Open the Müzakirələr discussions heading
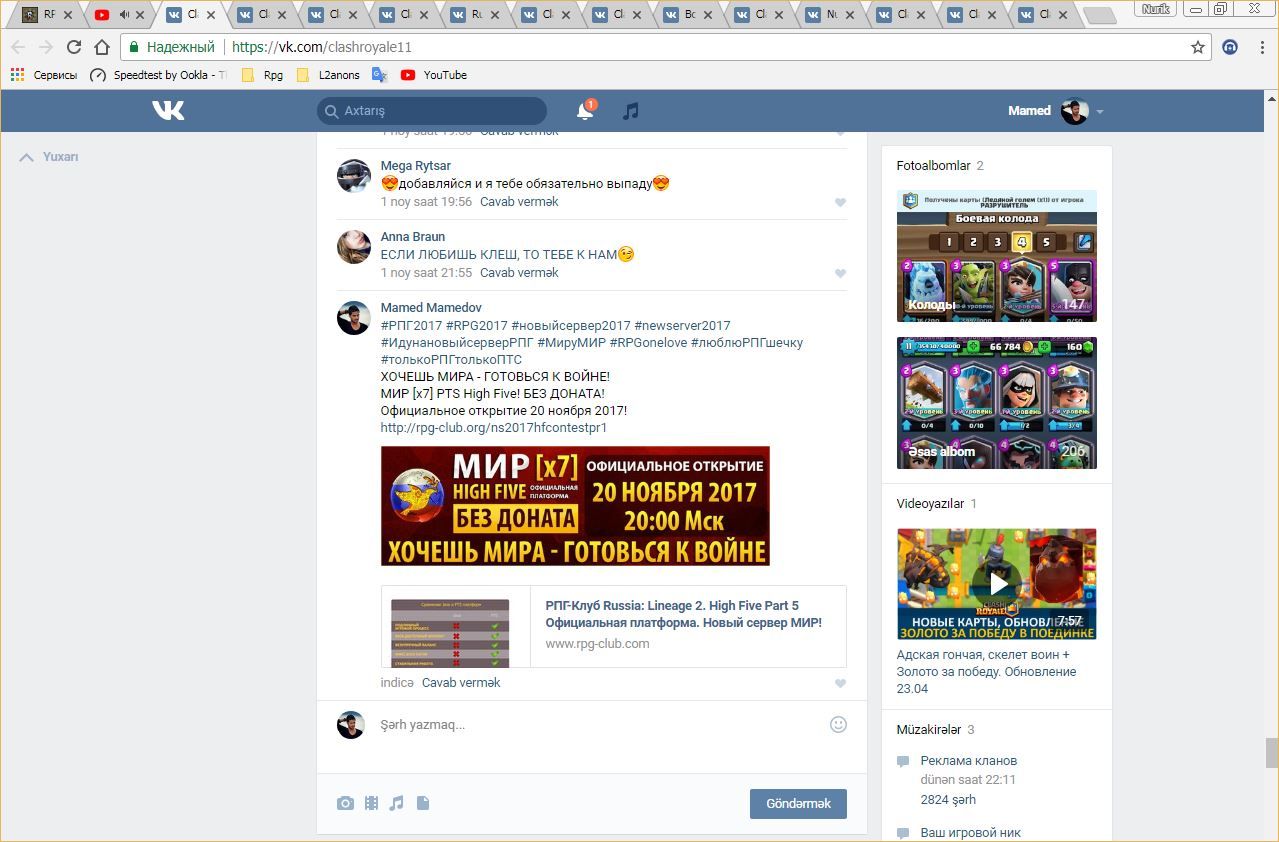Screen dimensions: 1279x842 929,730
